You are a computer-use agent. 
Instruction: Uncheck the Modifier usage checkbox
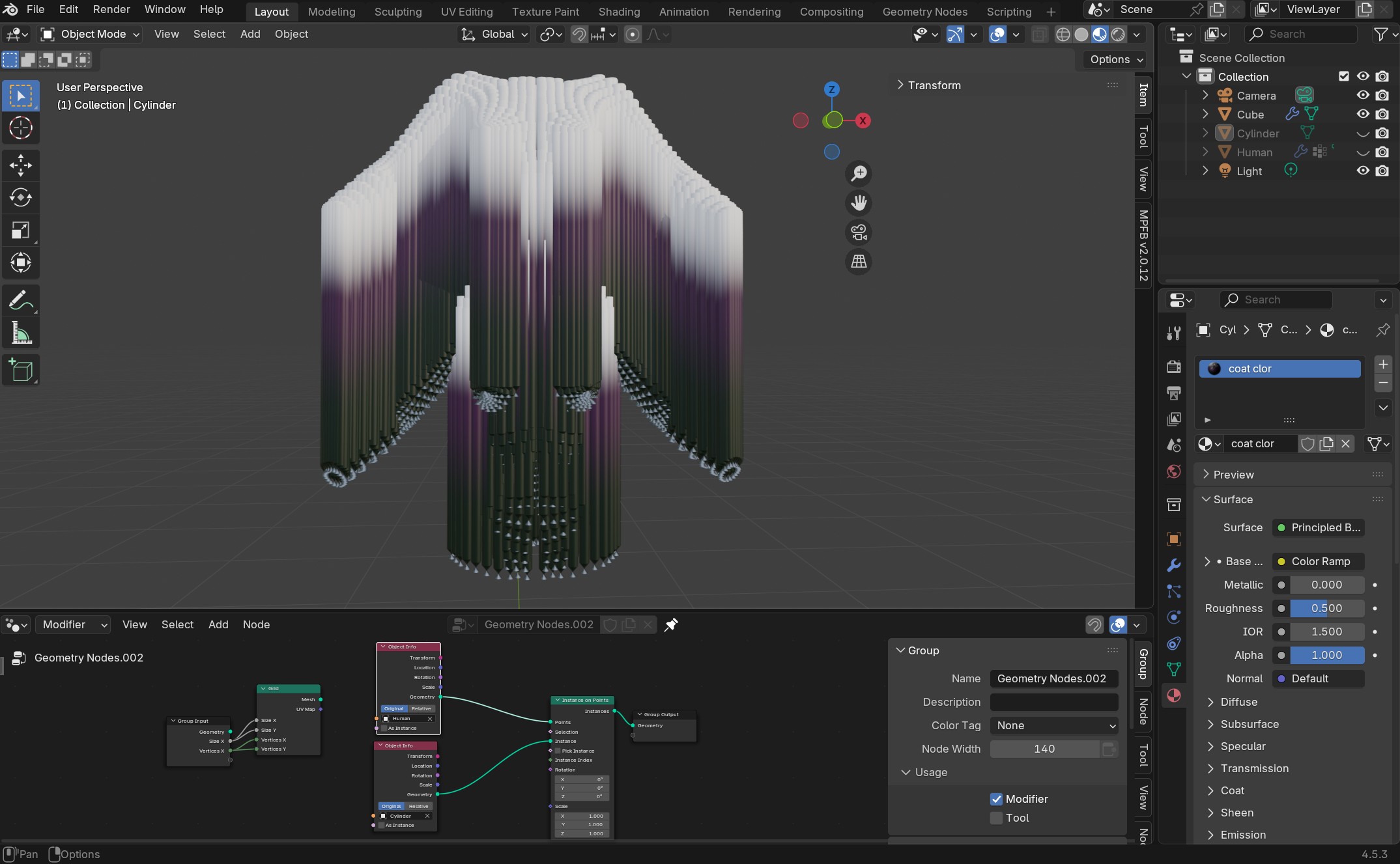(x=996, y=799)
